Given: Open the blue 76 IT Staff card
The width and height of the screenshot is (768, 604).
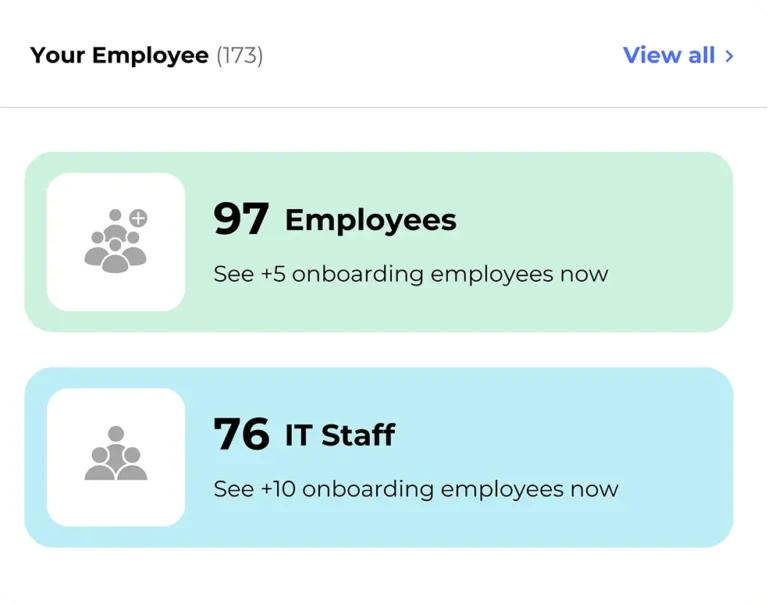Looking at the screenshot, I should click(x=379, y=457).
